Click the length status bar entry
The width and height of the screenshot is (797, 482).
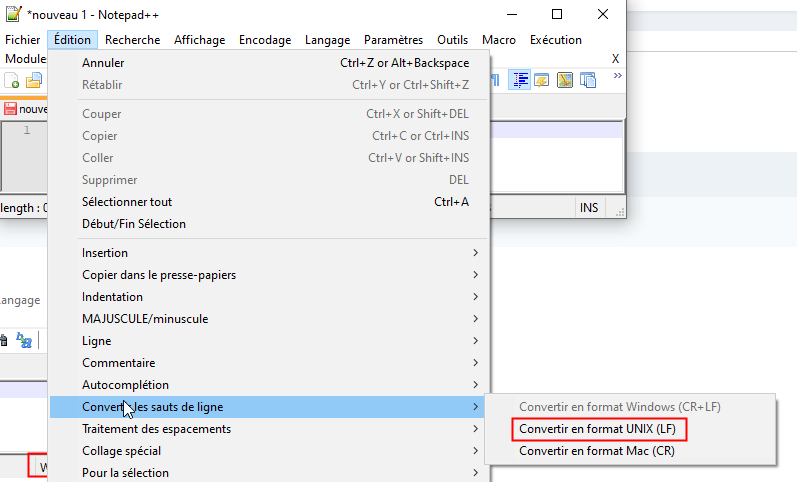(x=23, y=208)
